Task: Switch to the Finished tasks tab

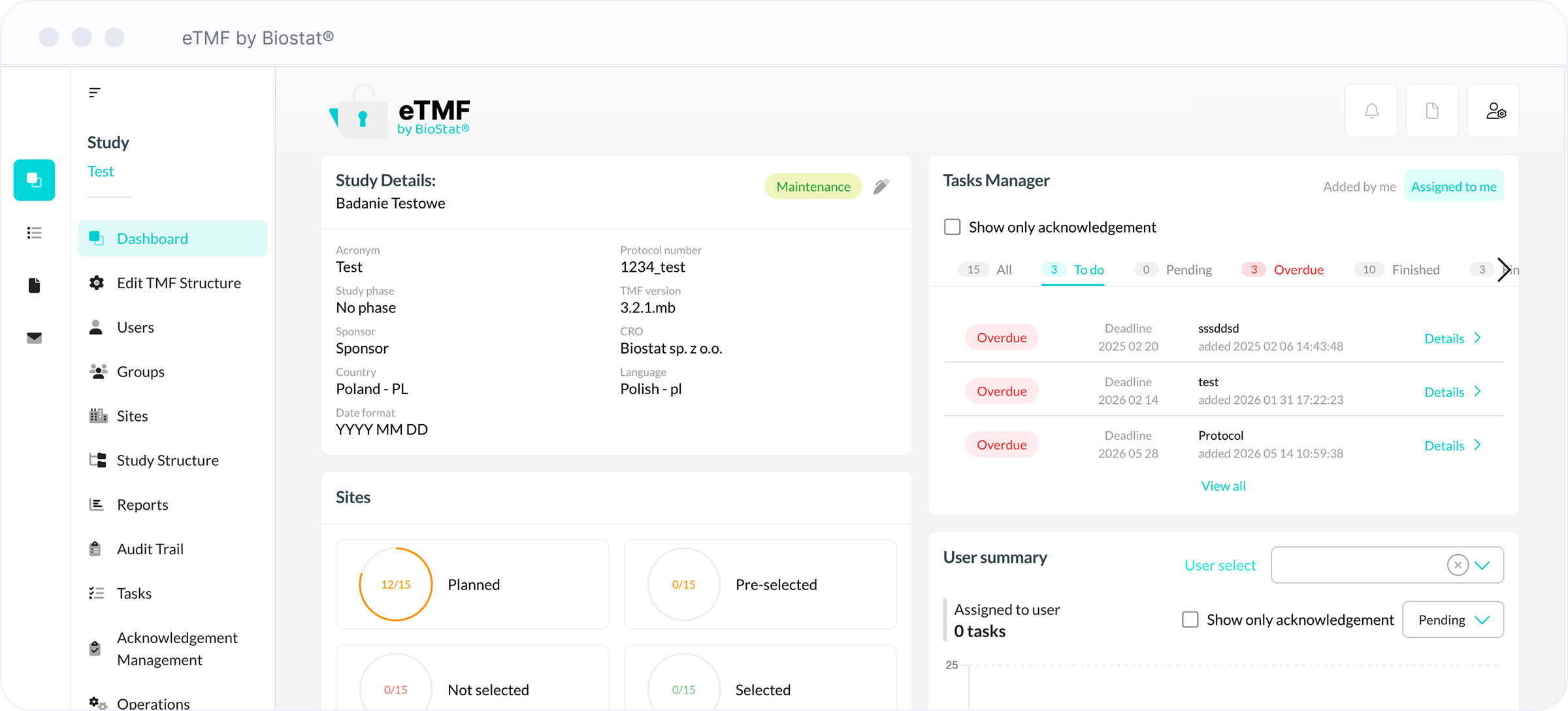Action: pos(1397,270)
